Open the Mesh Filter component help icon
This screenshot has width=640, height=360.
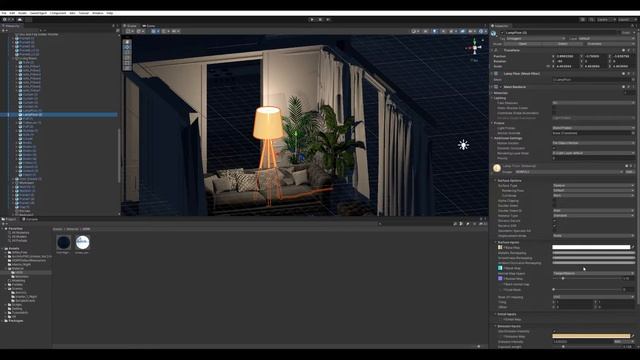click(x=624, y=73)
